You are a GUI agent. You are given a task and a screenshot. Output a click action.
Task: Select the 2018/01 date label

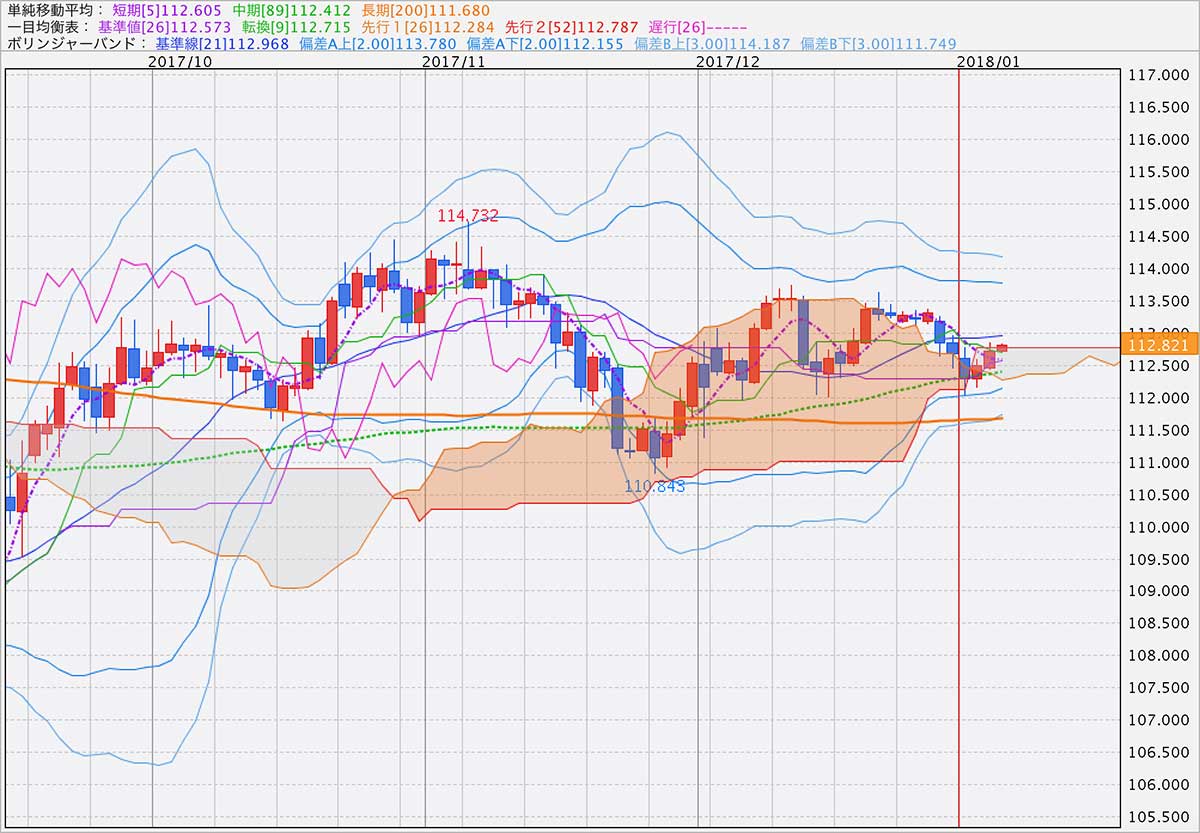988,61
